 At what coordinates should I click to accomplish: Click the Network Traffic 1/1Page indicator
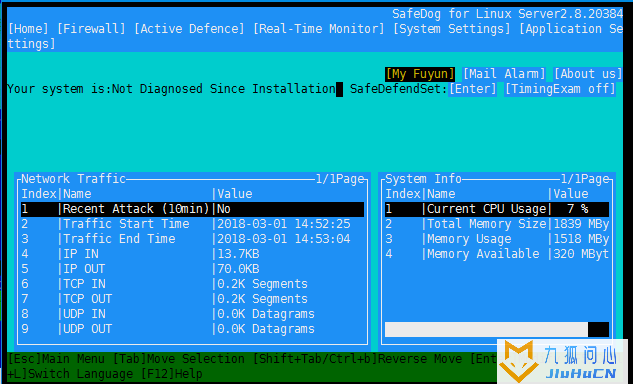point(340,179)
